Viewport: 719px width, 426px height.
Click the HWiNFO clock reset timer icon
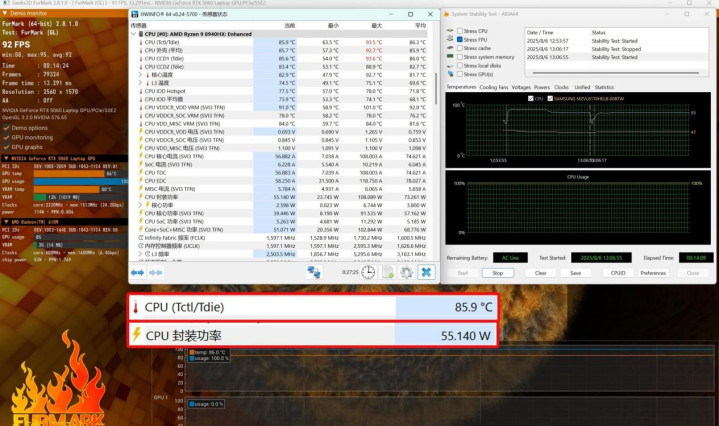tap(369, 271)
